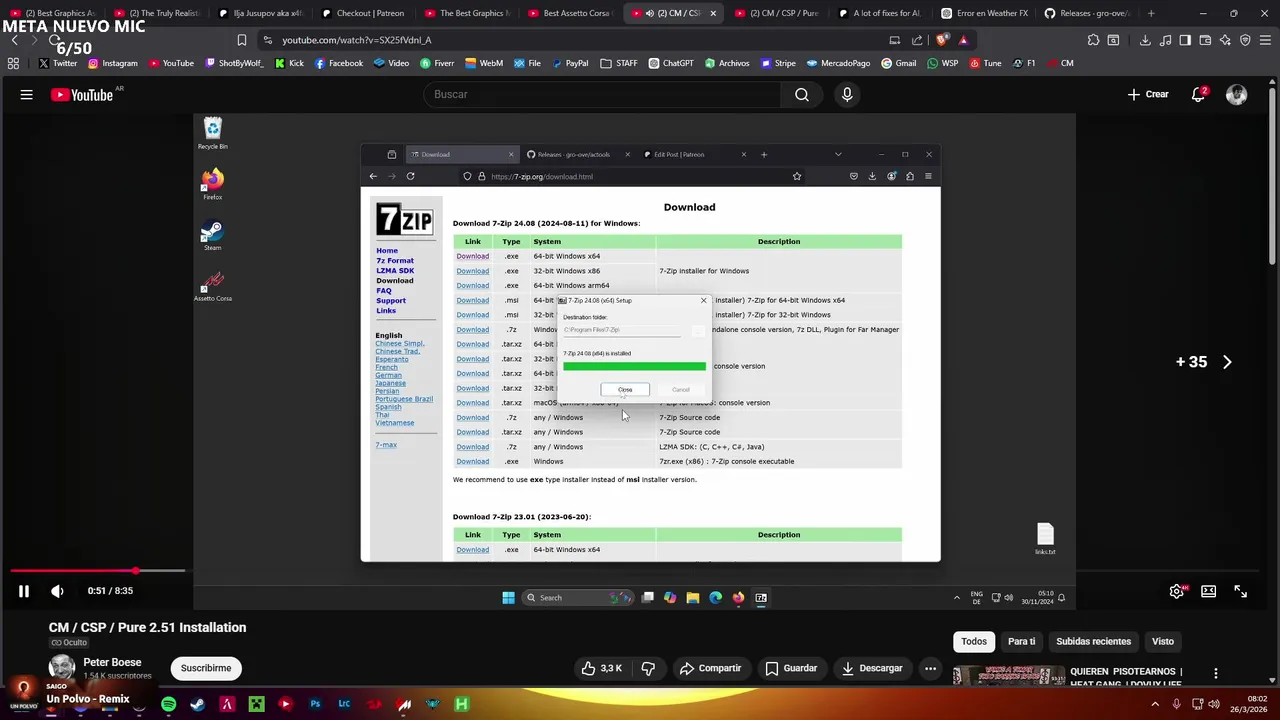The height and width of the screenshot is (720, 1280).
Task: Select the Todos filter chip
Action: coord(974,641)
